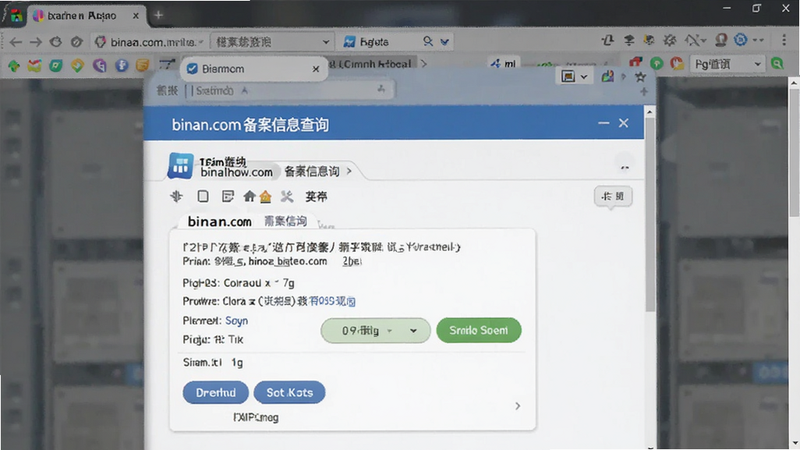The width and height of the screenshot is (800, 450).
Task: Click the graduation cap extension icon
Action: point(629,40)
